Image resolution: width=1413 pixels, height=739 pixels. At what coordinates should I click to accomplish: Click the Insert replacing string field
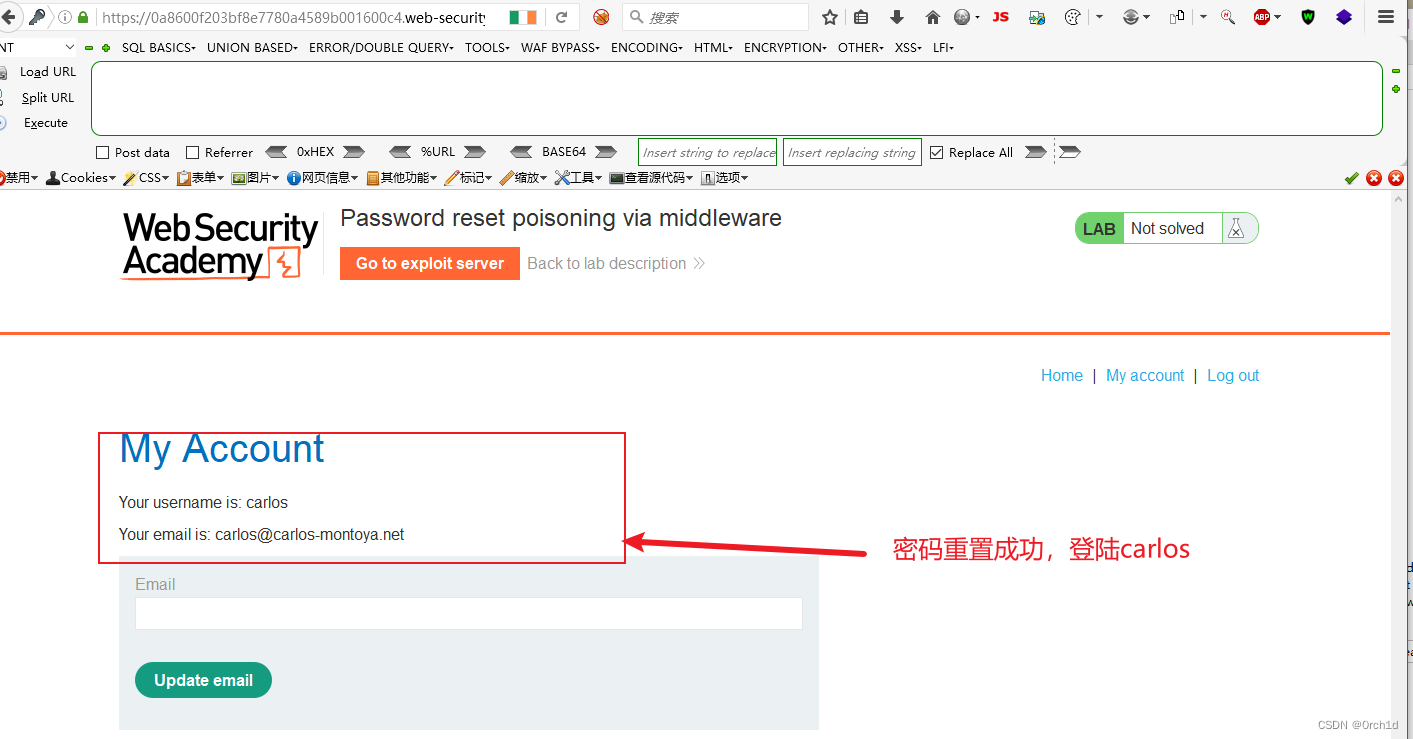click(x=852, y=152)
